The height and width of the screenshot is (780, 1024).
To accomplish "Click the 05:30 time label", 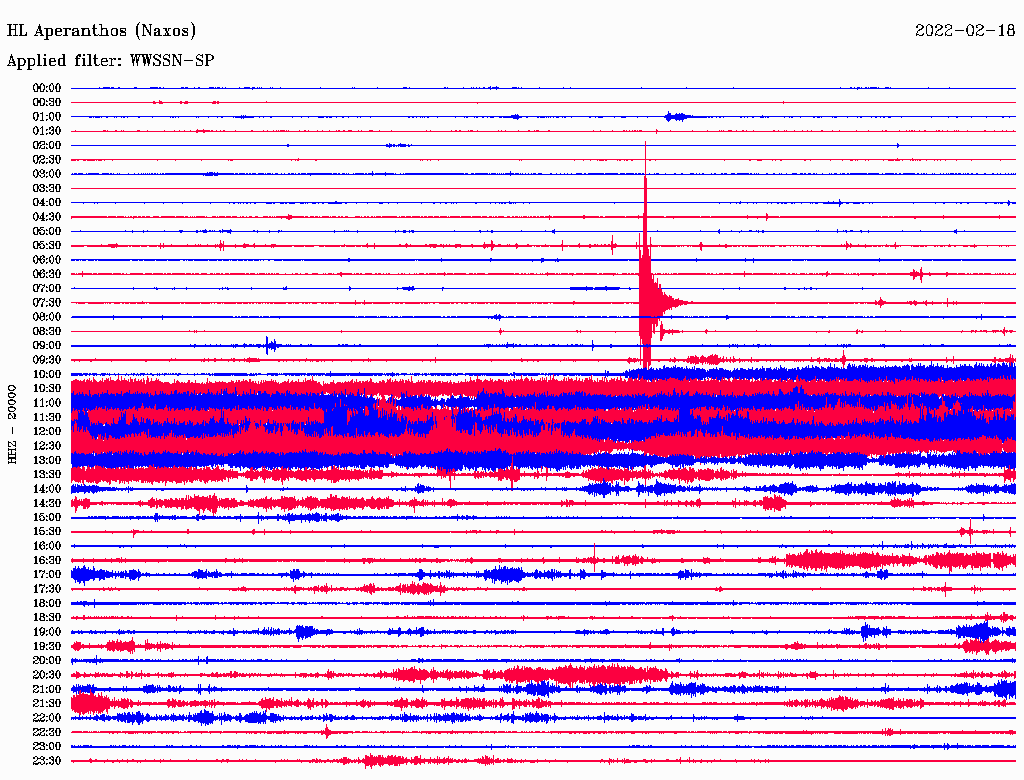I will coord(47,246).
